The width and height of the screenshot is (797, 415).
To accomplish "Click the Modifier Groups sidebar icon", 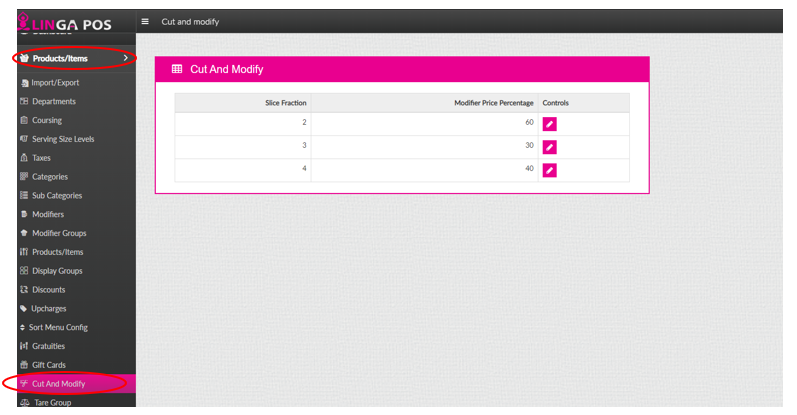I will pos(24,233).
